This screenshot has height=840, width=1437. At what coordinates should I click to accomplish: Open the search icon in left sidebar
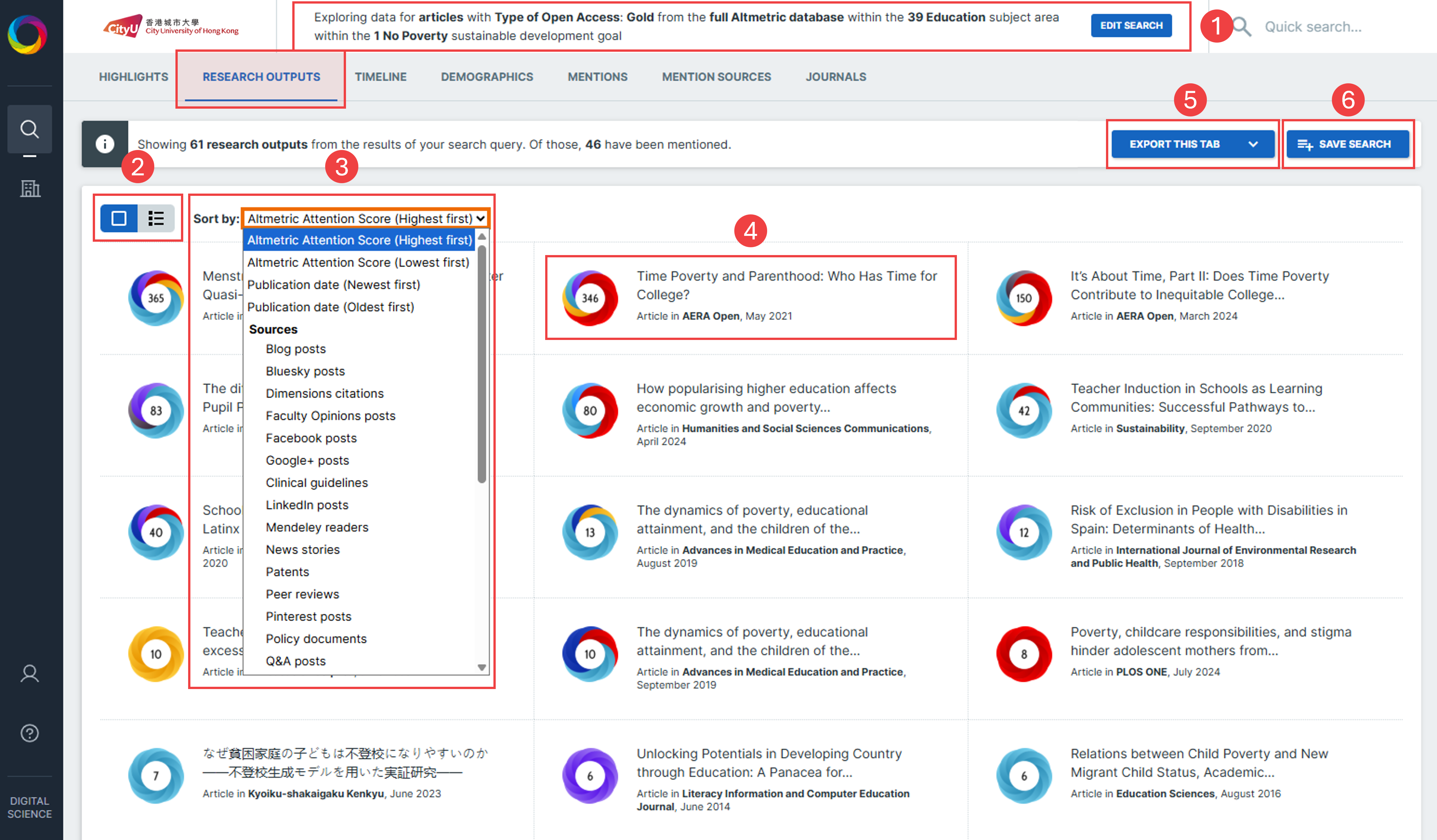30,129
